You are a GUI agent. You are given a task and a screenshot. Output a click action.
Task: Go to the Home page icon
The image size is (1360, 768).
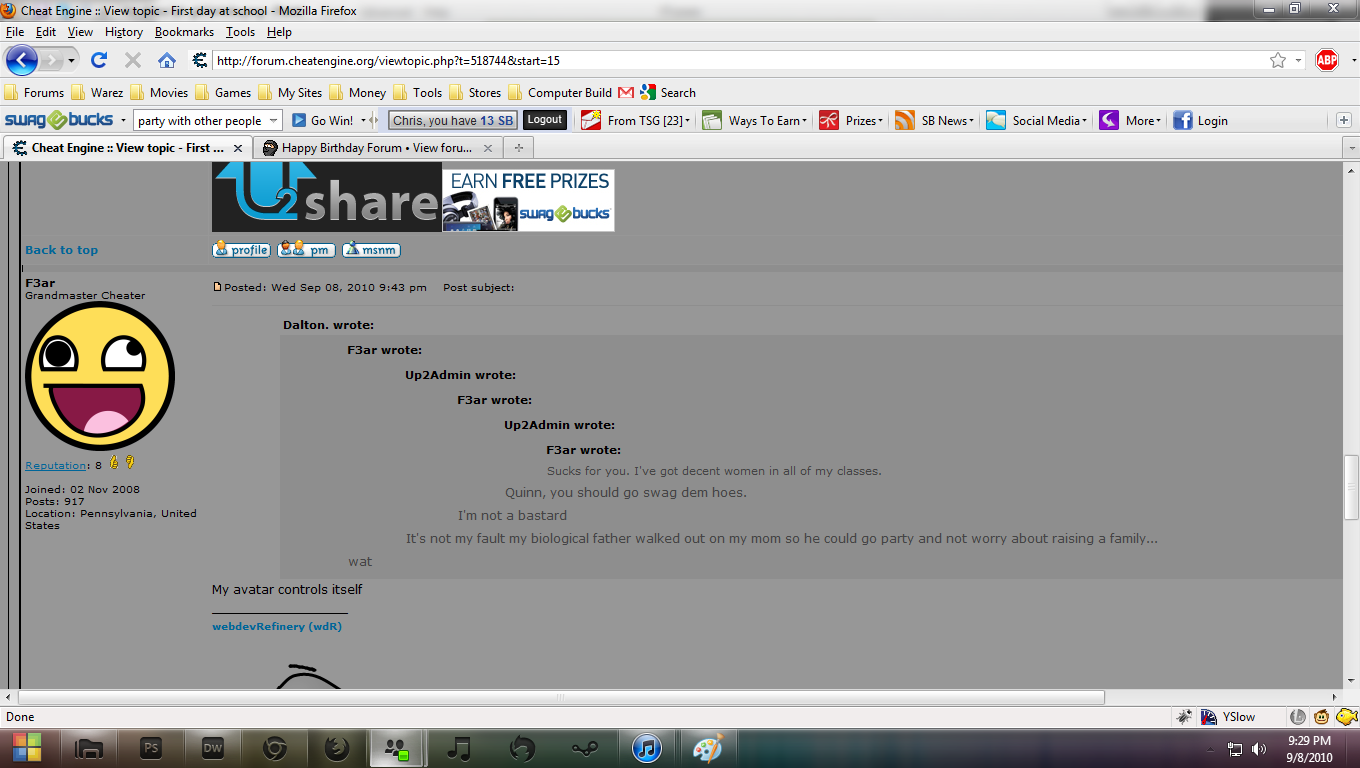pos(167,60)
